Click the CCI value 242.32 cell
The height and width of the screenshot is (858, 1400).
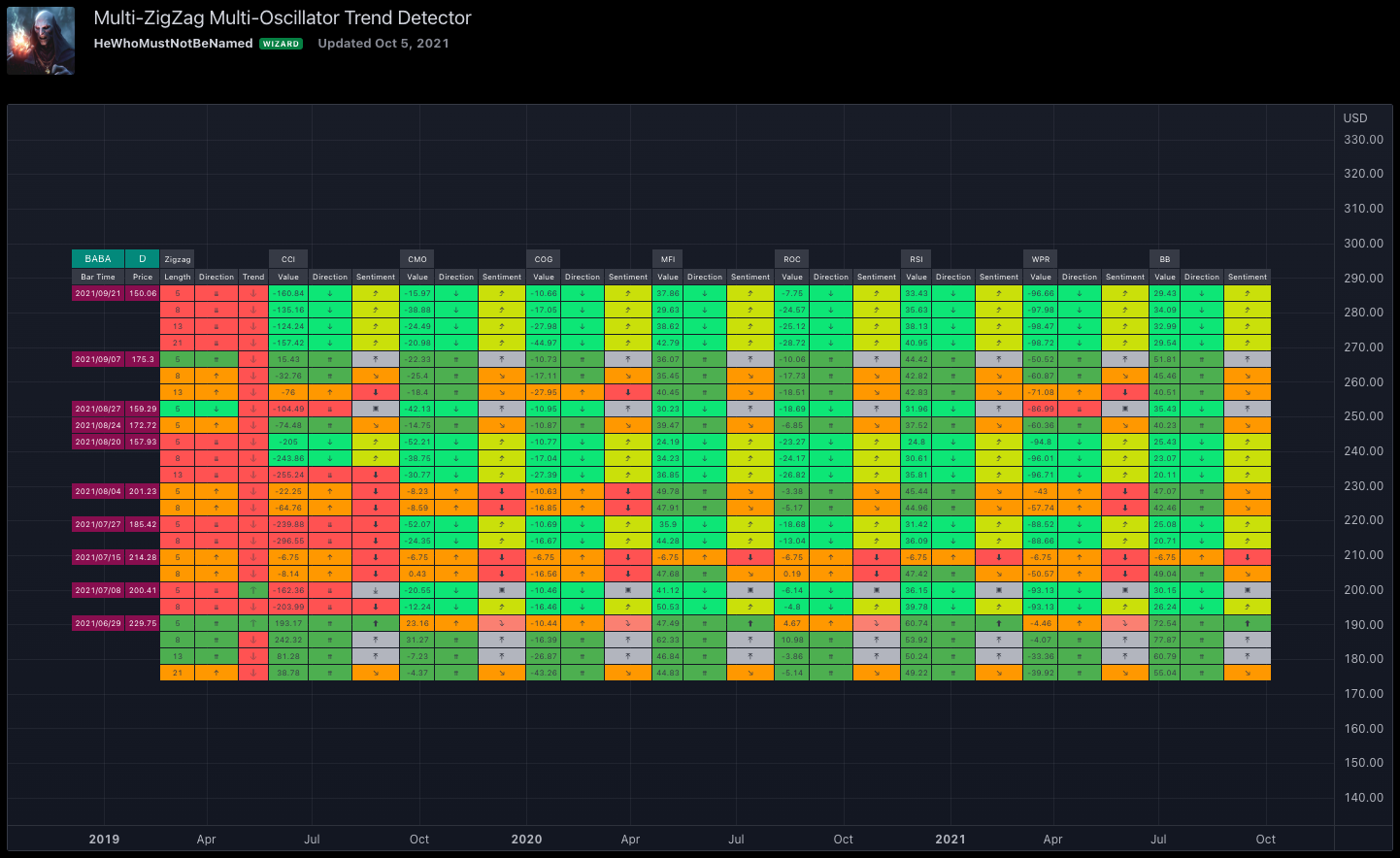288,640
